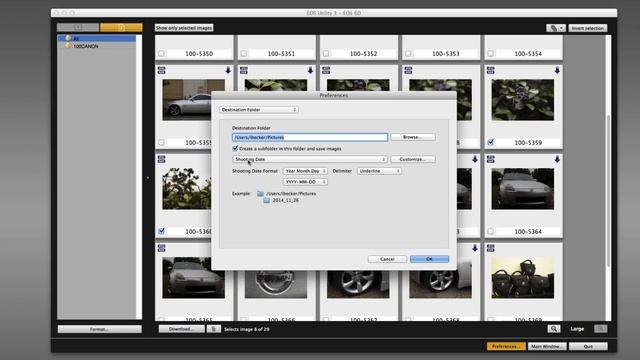Image resolution: width=640 pixels, height=360 pixels.
Task: Tick the checkbox for image 100-5353
Action: [408, 53]
